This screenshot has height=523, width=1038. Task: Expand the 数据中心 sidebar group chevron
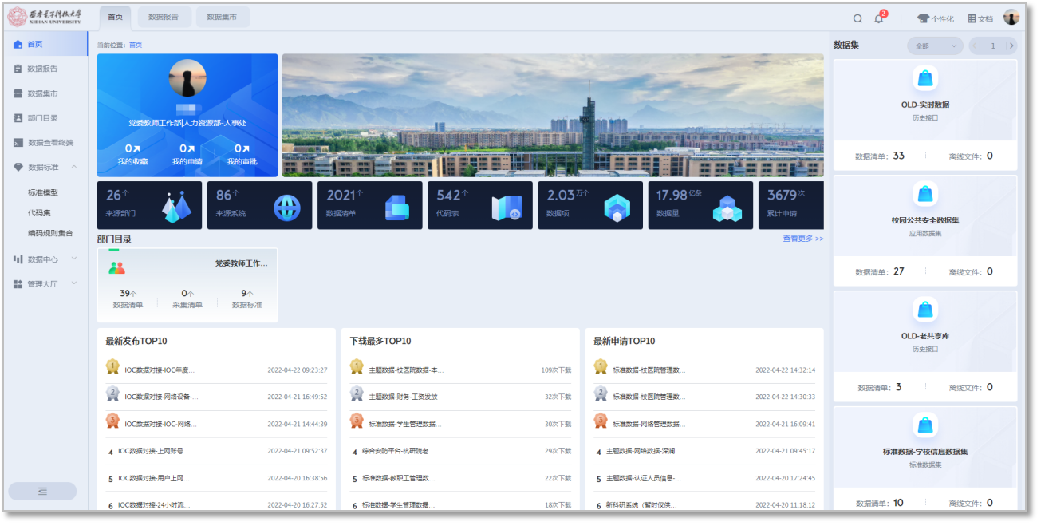click(x=74, y=258)
